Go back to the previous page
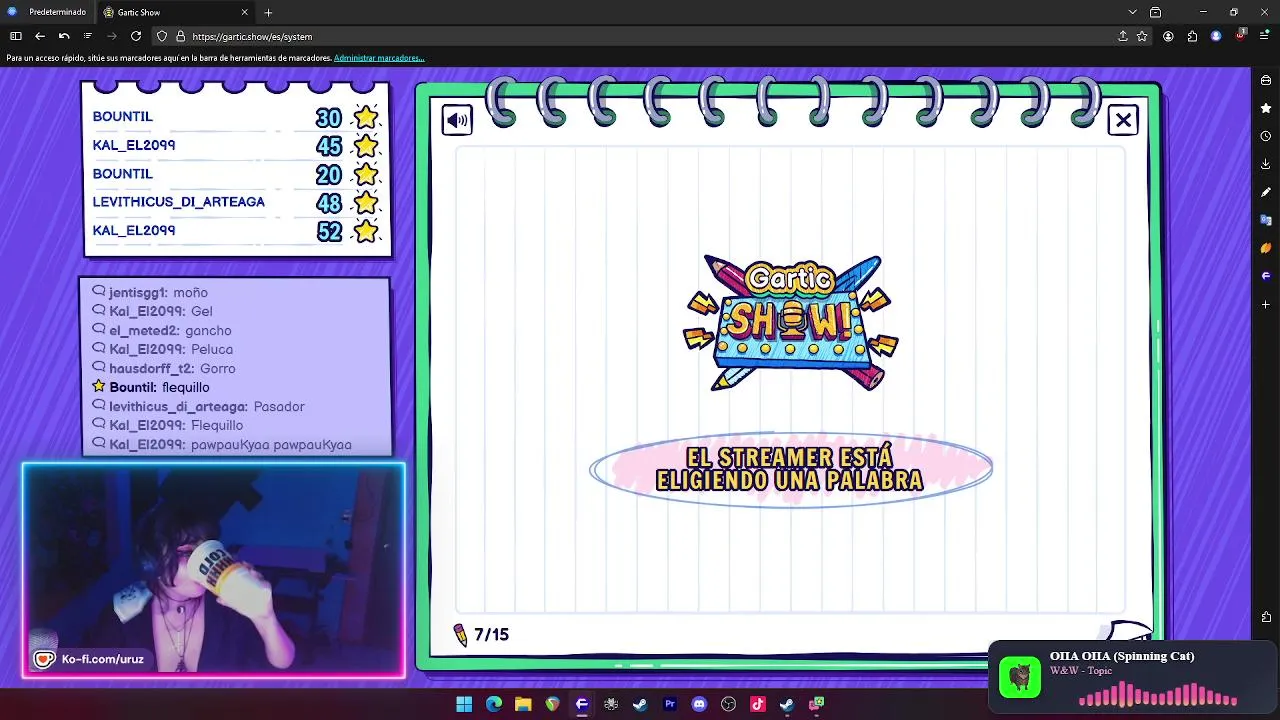 40,36
